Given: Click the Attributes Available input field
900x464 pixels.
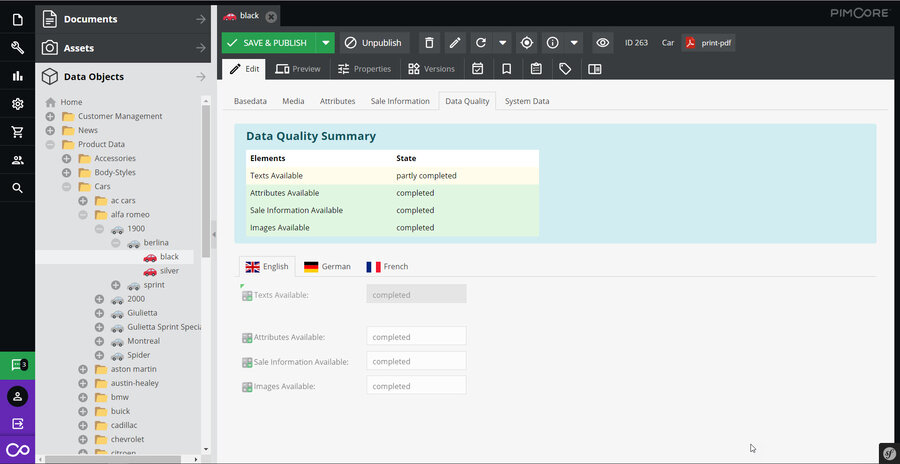Looking at the screenshot, I should 416,337.
